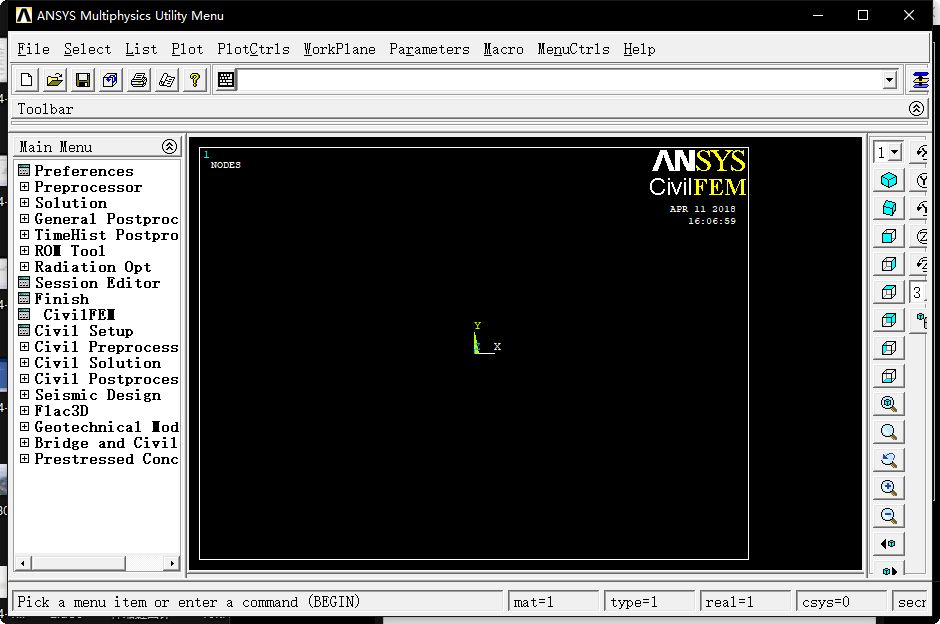
Task: Open the Parameters menu
Action: 429,49
